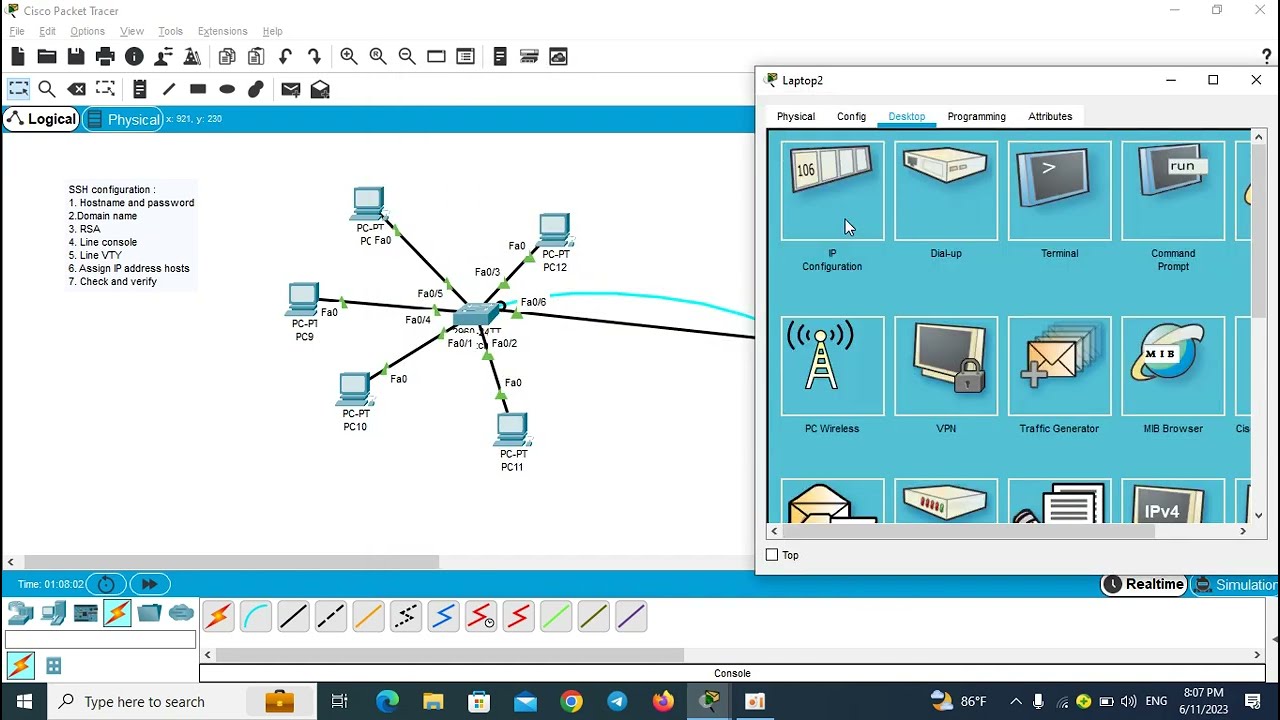1280x720 pixels.
Task: Click PC11 device in workspace
Action: 511,430
